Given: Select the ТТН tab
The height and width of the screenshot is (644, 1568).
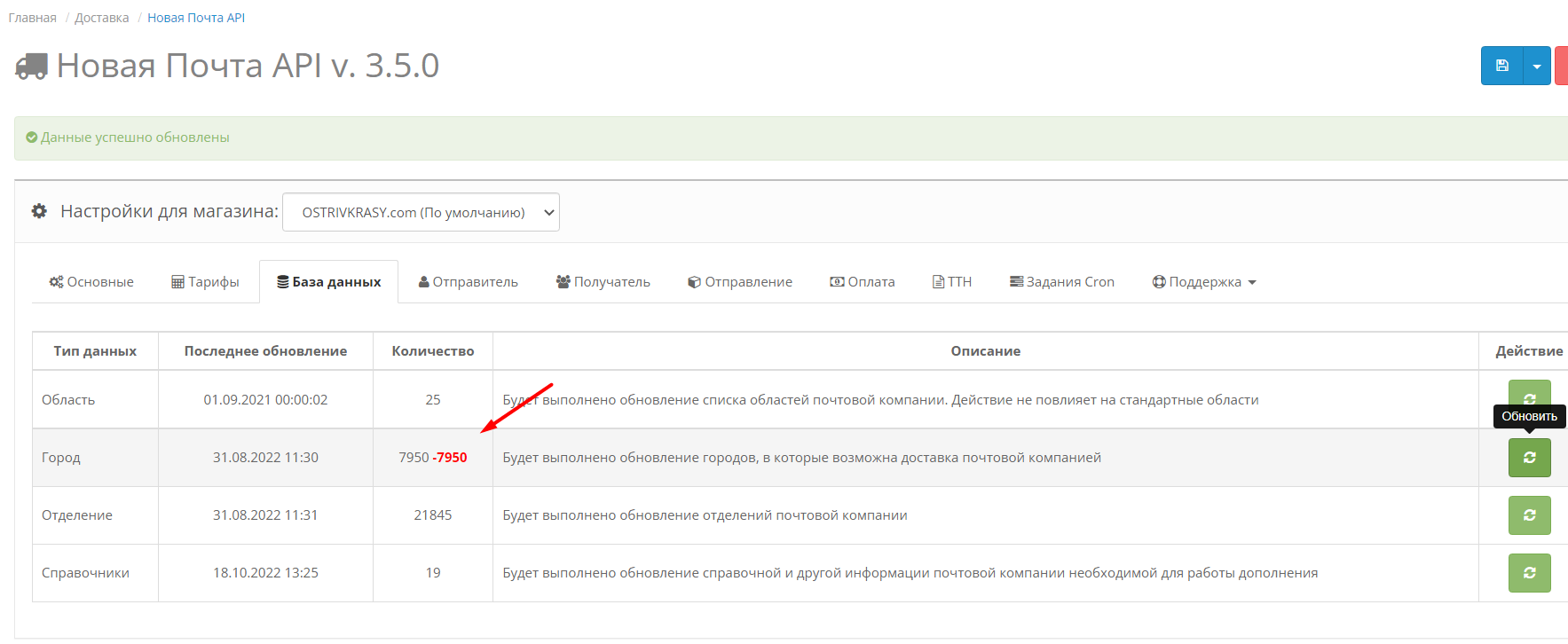Looking at the screenshot, I should [x=951, y=282].
